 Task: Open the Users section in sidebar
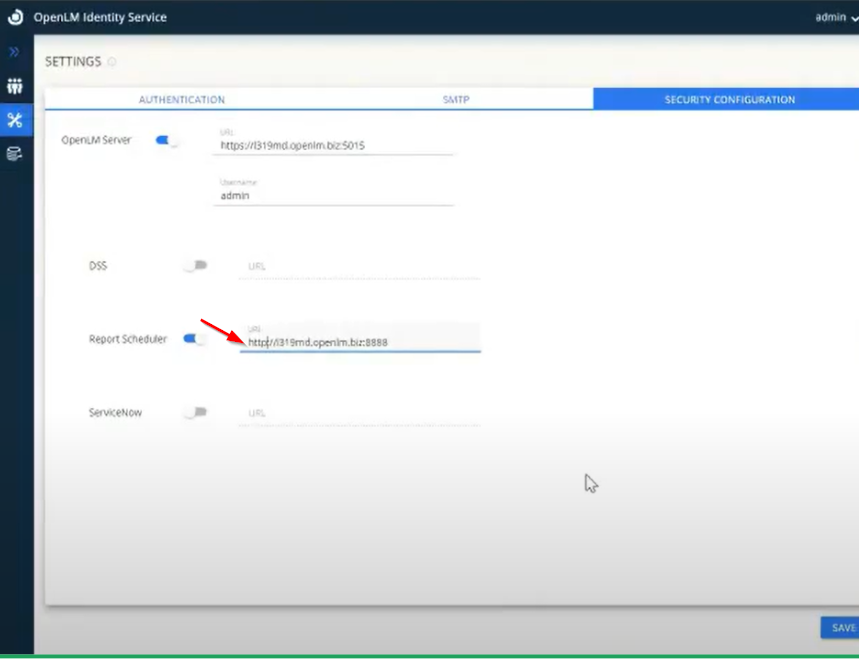(x=15, y=86)
